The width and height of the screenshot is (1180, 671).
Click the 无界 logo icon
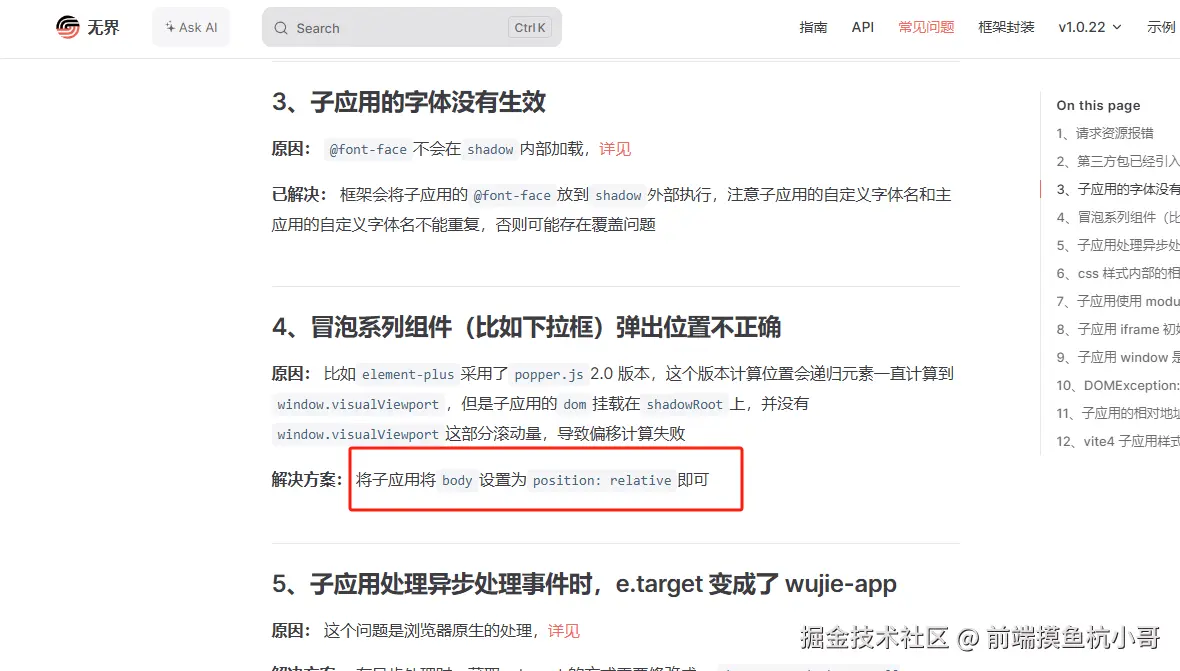pos(68,27)
